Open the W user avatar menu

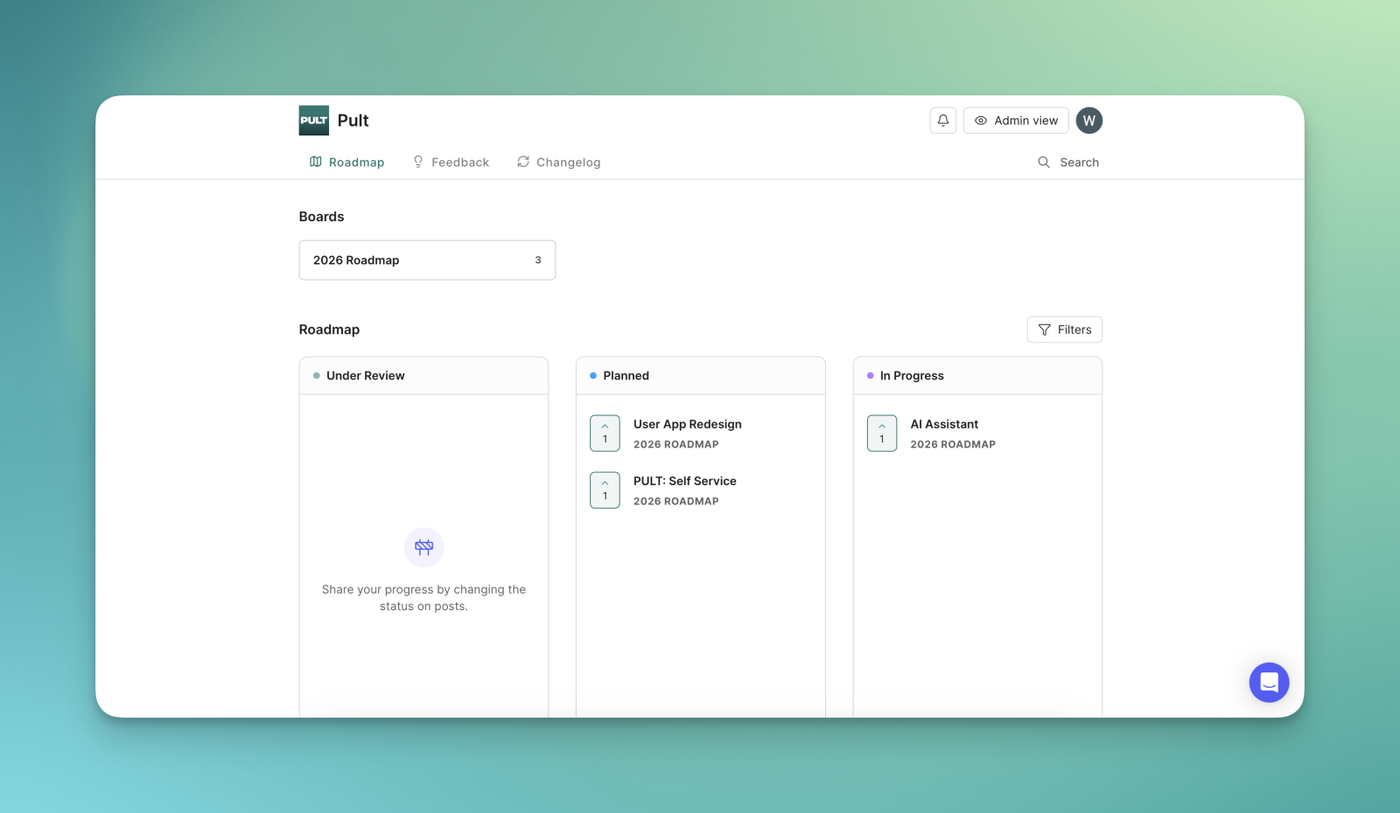point(1089,120)
